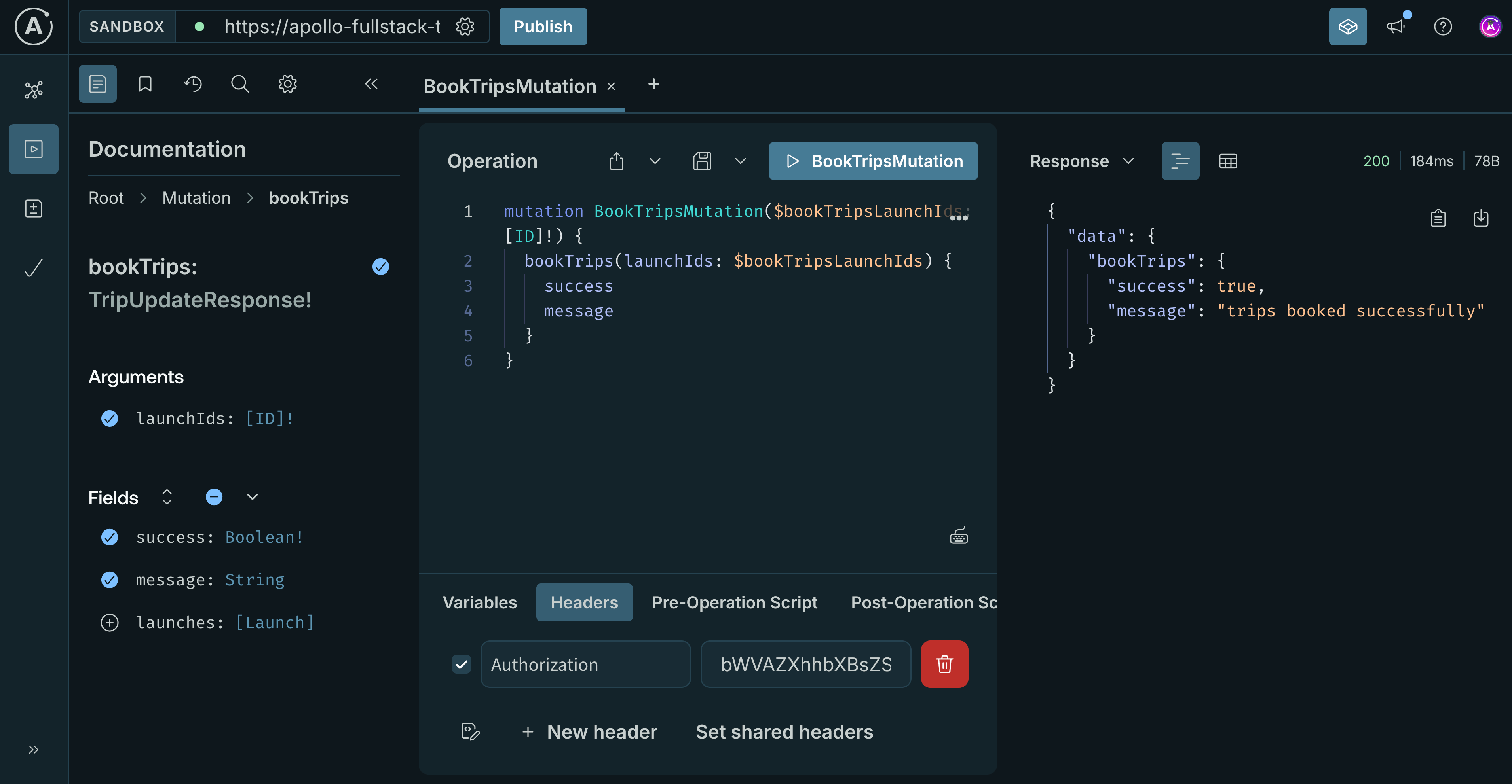Open the Fields options dropdown chevron
Screen dimensions: 1512x784
[253, 497]
